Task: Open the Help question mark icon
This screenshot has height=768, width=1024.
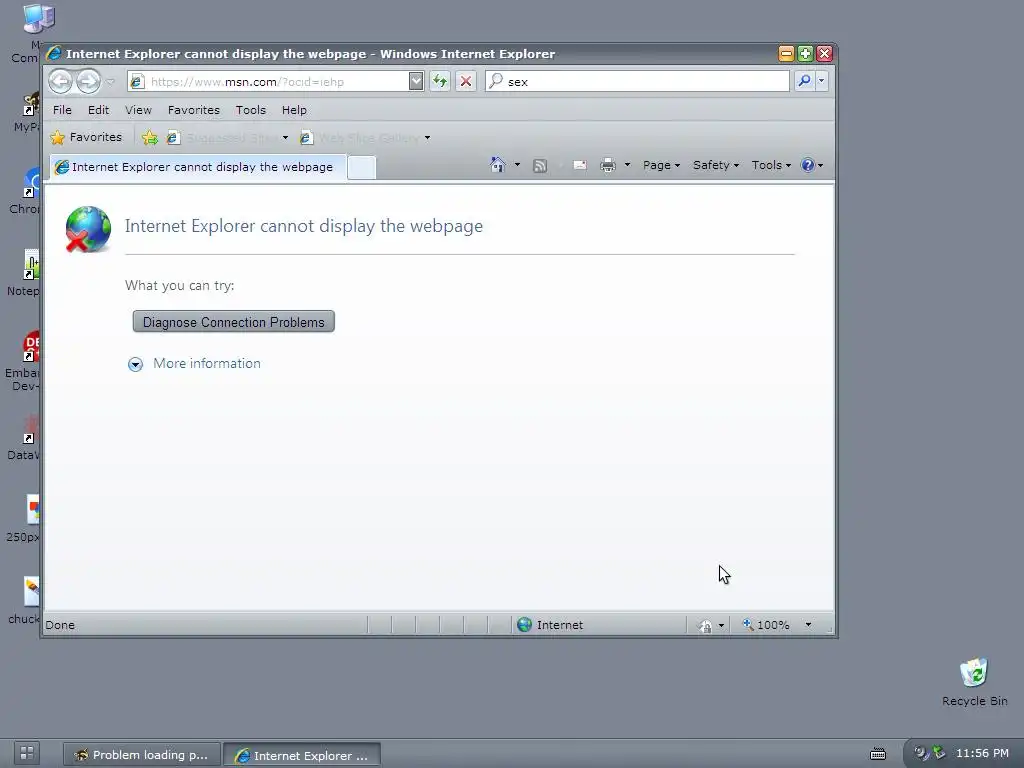Action: click(x=808, y=165)
